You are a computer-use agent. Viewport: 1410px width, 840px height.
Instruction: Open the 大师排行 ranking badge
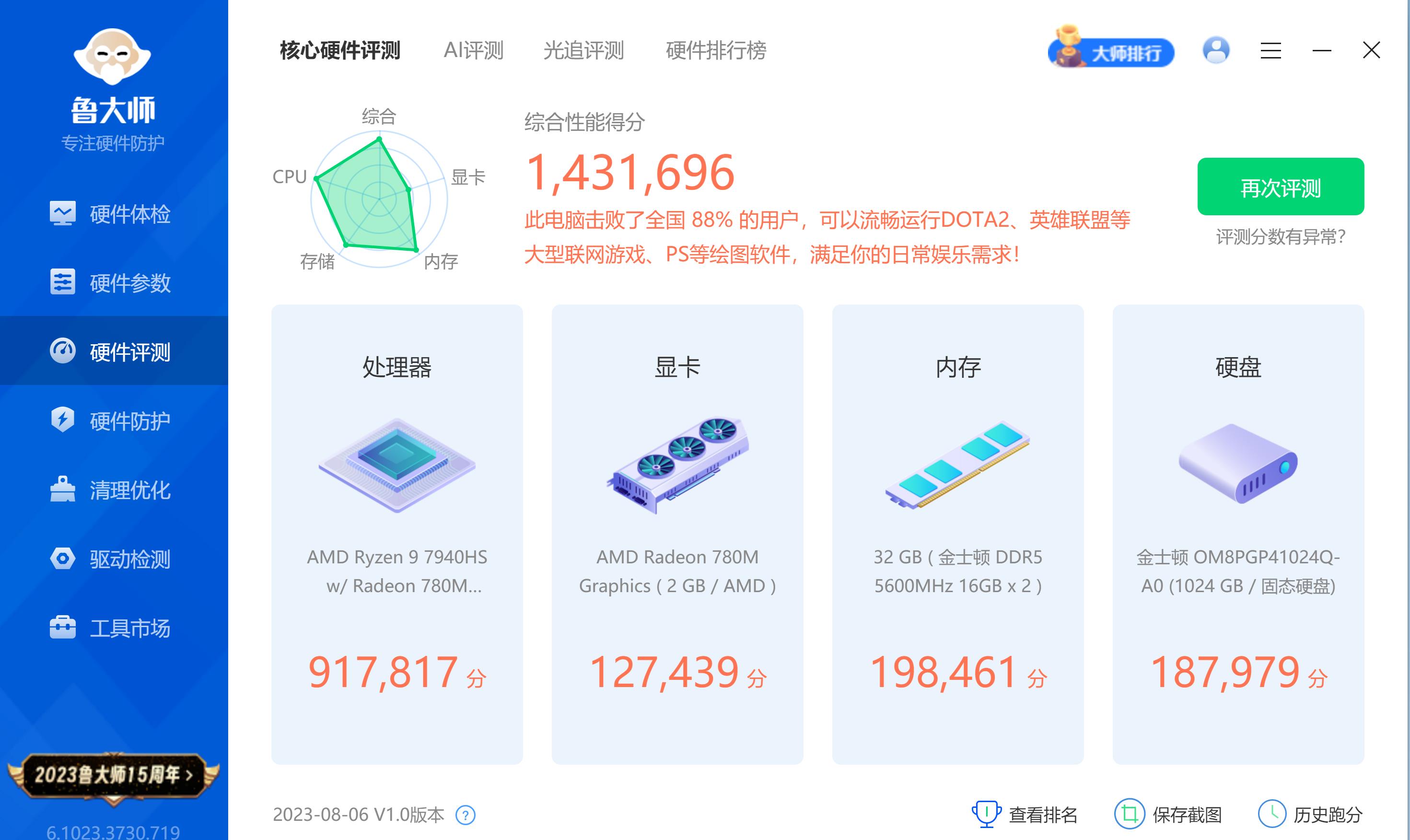click(1111, 51)
